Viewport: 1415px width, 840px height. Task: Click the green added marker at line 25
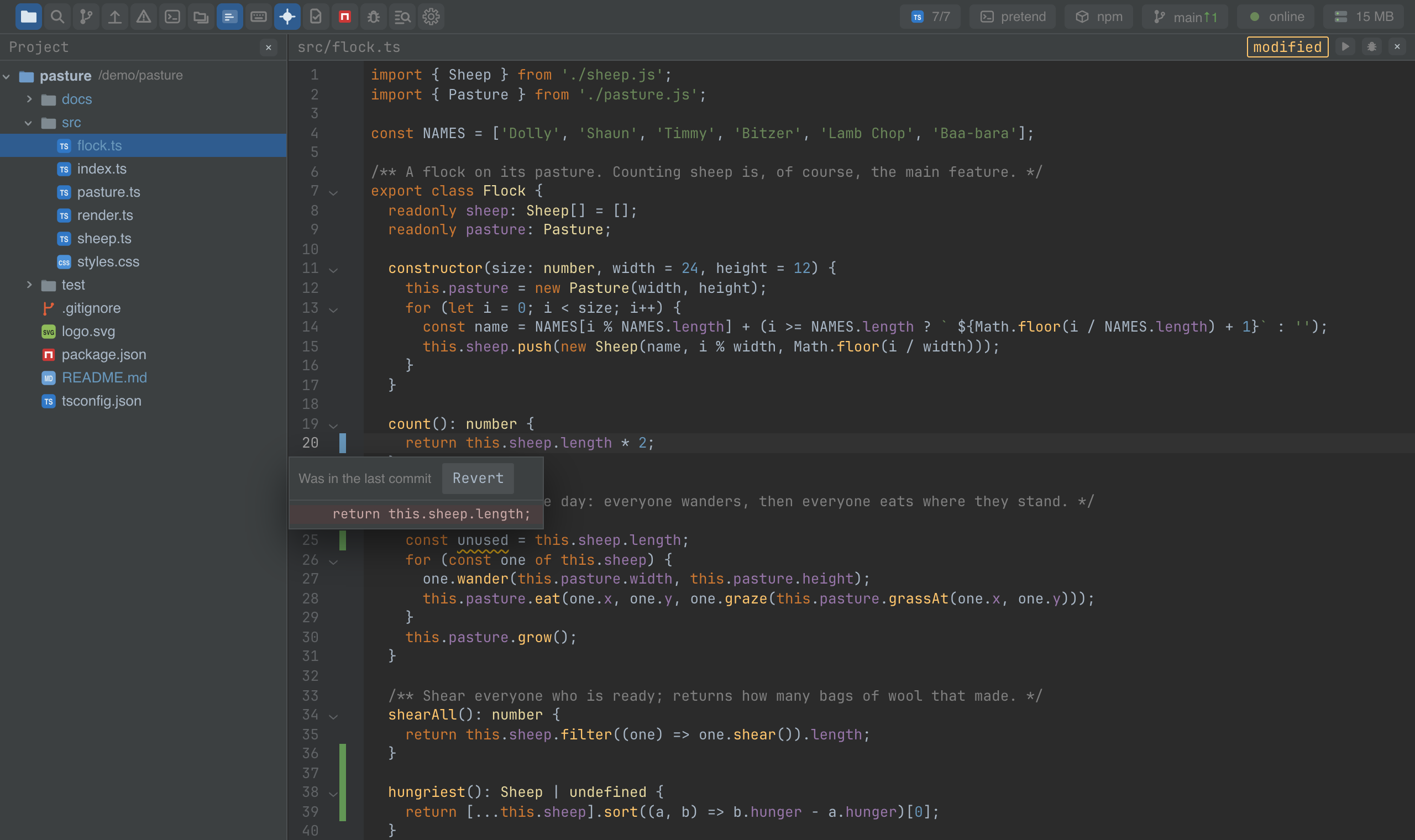(x=343, y=540)
